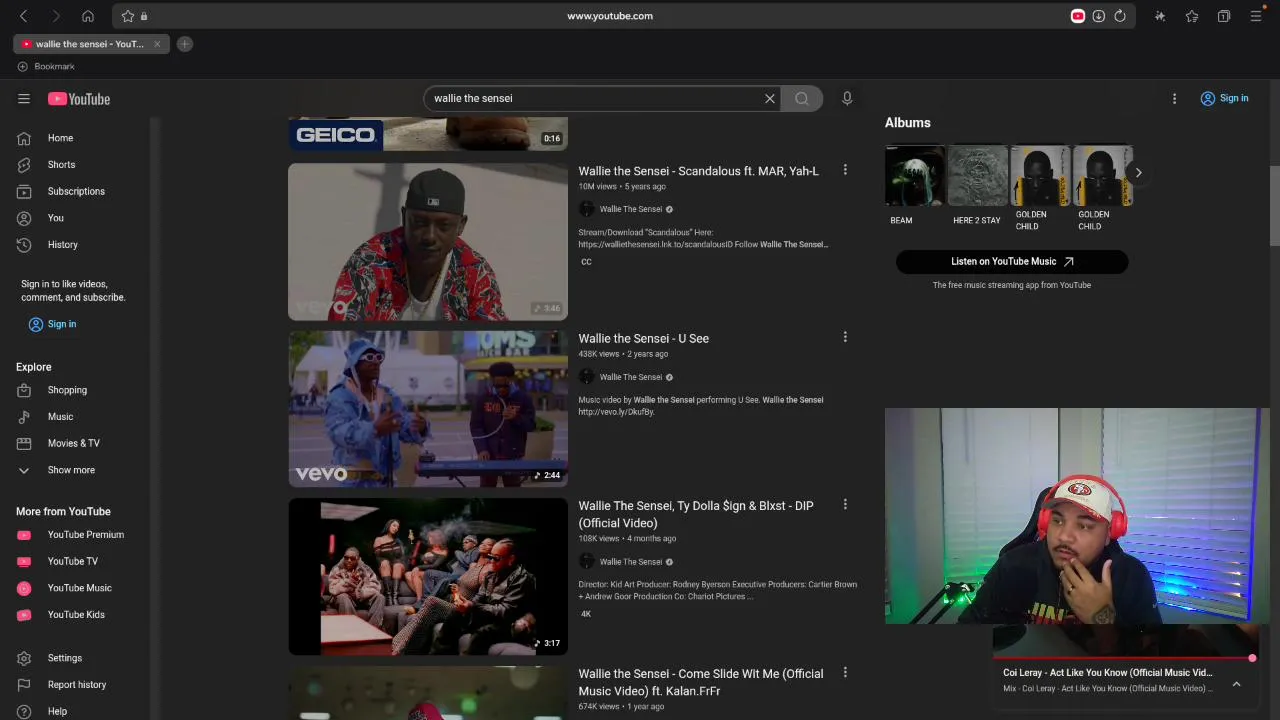The width and height of the screenshot is (1280, 720).
Task: Reload the page with refresh icon
Action: click(x=1120, y=16)
